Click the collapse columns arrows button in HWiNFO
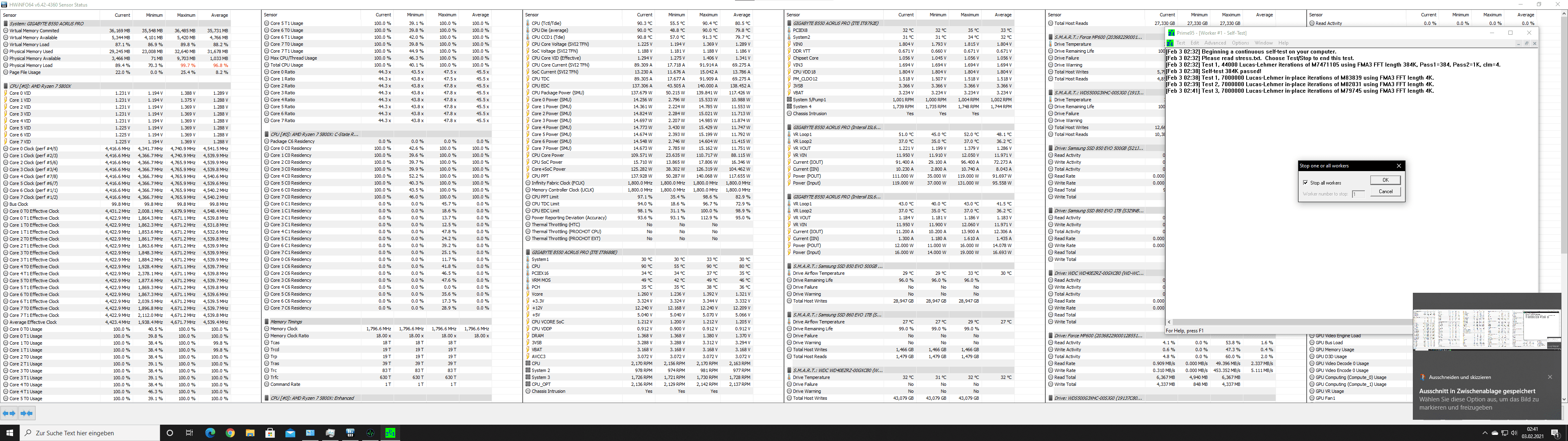1568x441 pixels. pyautogui.click(x=26, y=413)
